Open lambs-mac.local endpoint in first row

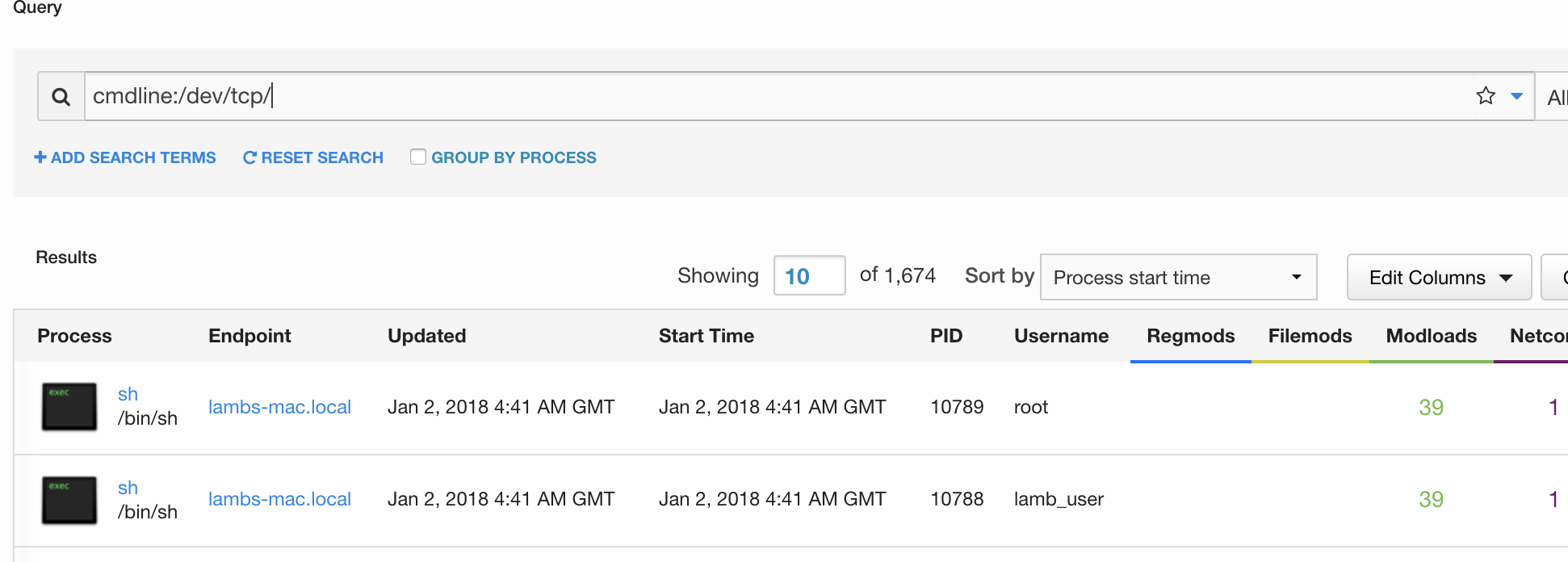point(279,407)
